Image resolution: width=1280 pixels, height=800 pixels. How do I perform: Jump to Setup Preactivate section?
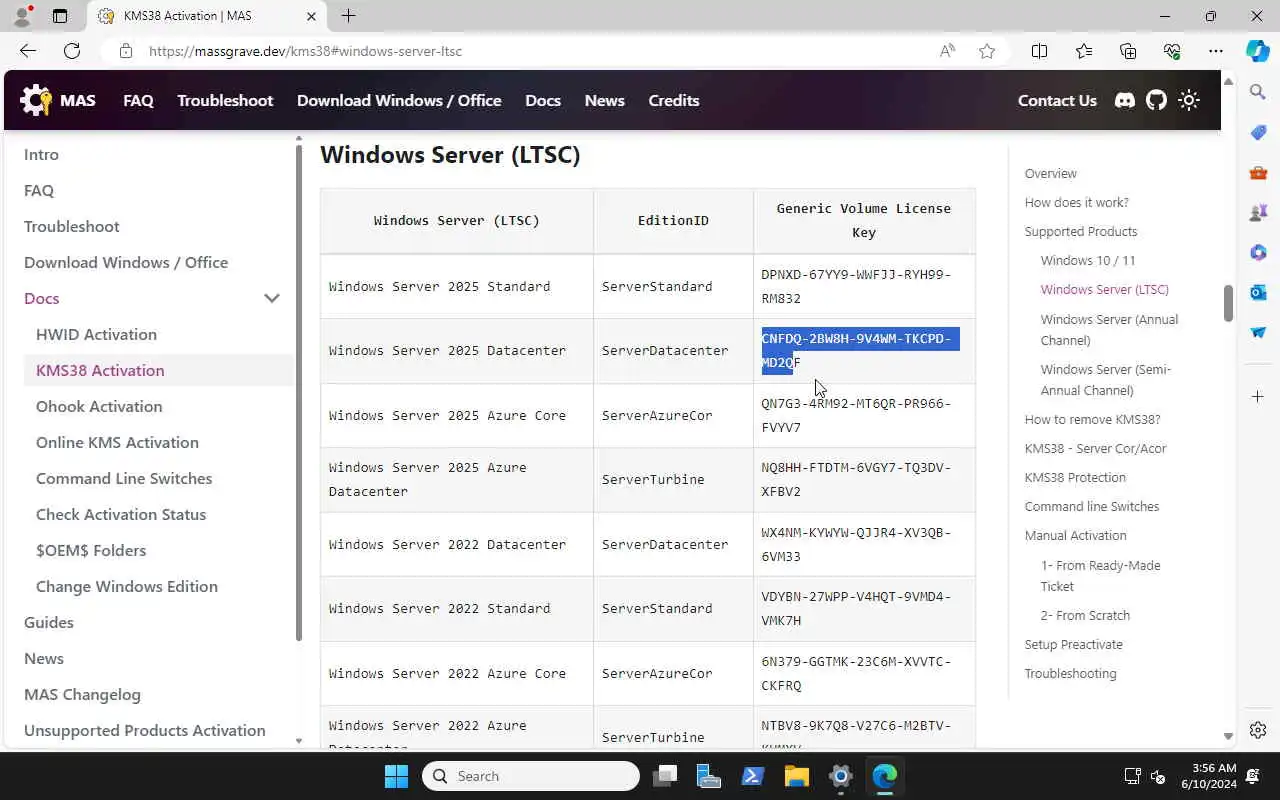pyautogui.click(x=1073, y=644)
